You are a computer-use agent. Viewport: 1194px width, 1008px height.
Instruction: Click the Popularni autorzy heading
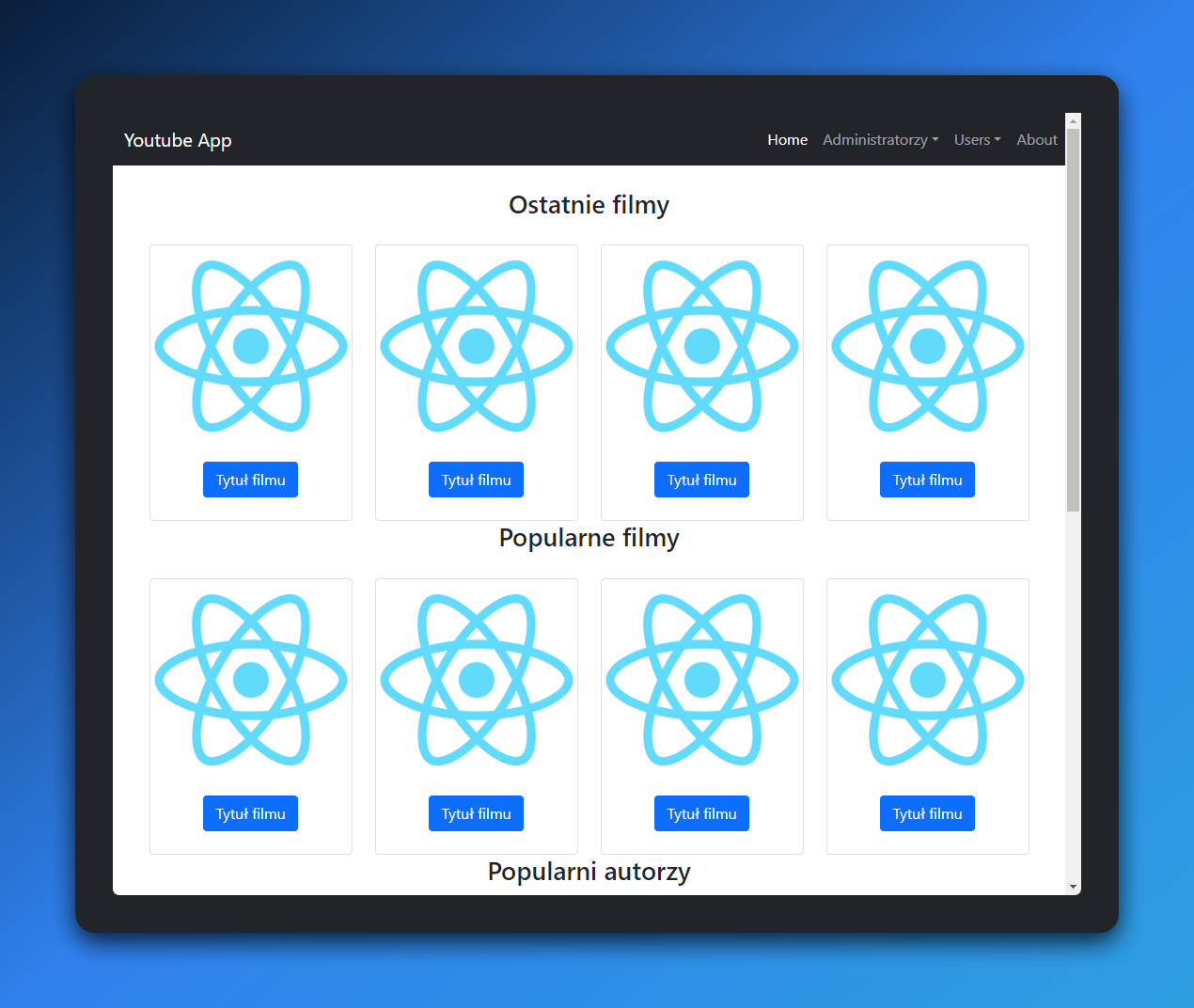click(589, 872)
